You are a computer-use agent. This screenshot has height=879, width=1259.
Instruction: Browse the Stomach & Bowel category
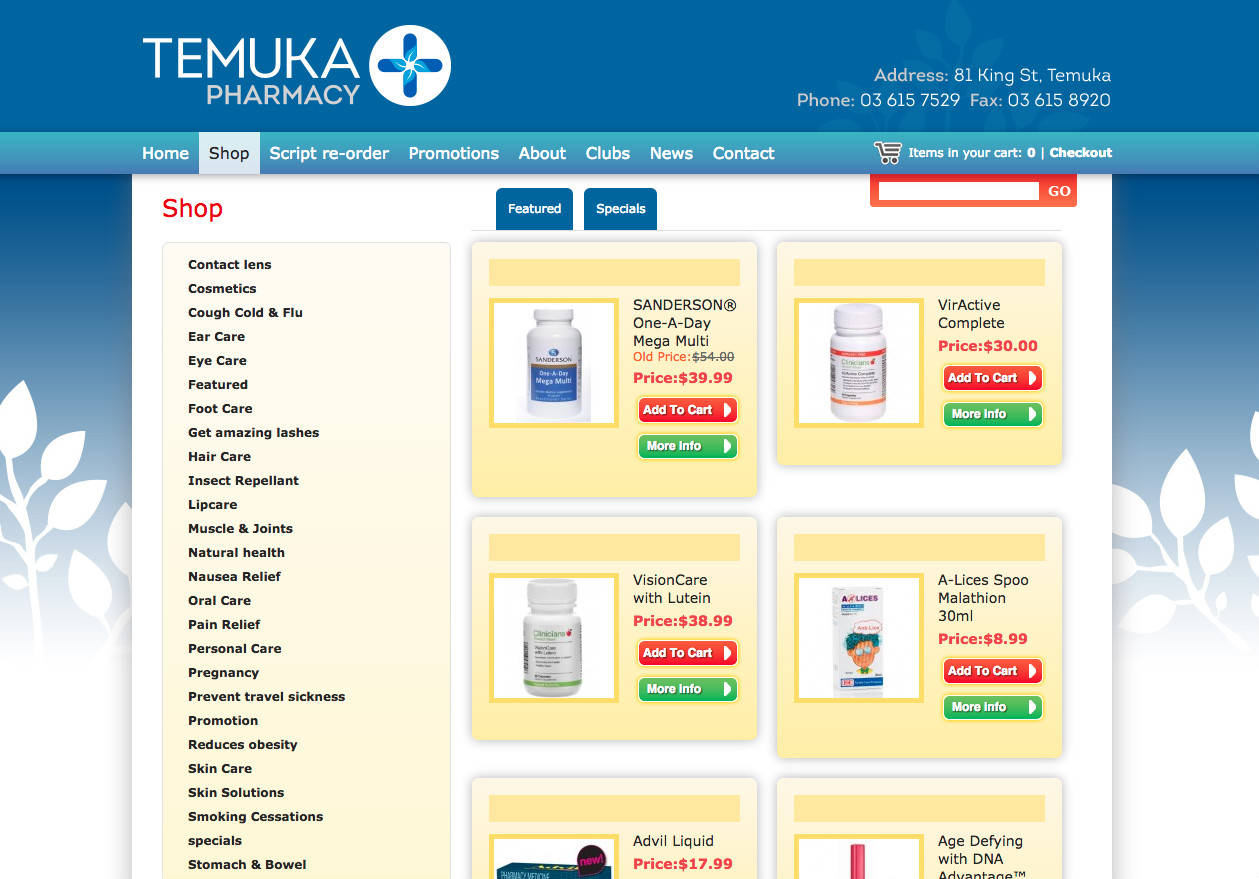click(x=247, y=865)
